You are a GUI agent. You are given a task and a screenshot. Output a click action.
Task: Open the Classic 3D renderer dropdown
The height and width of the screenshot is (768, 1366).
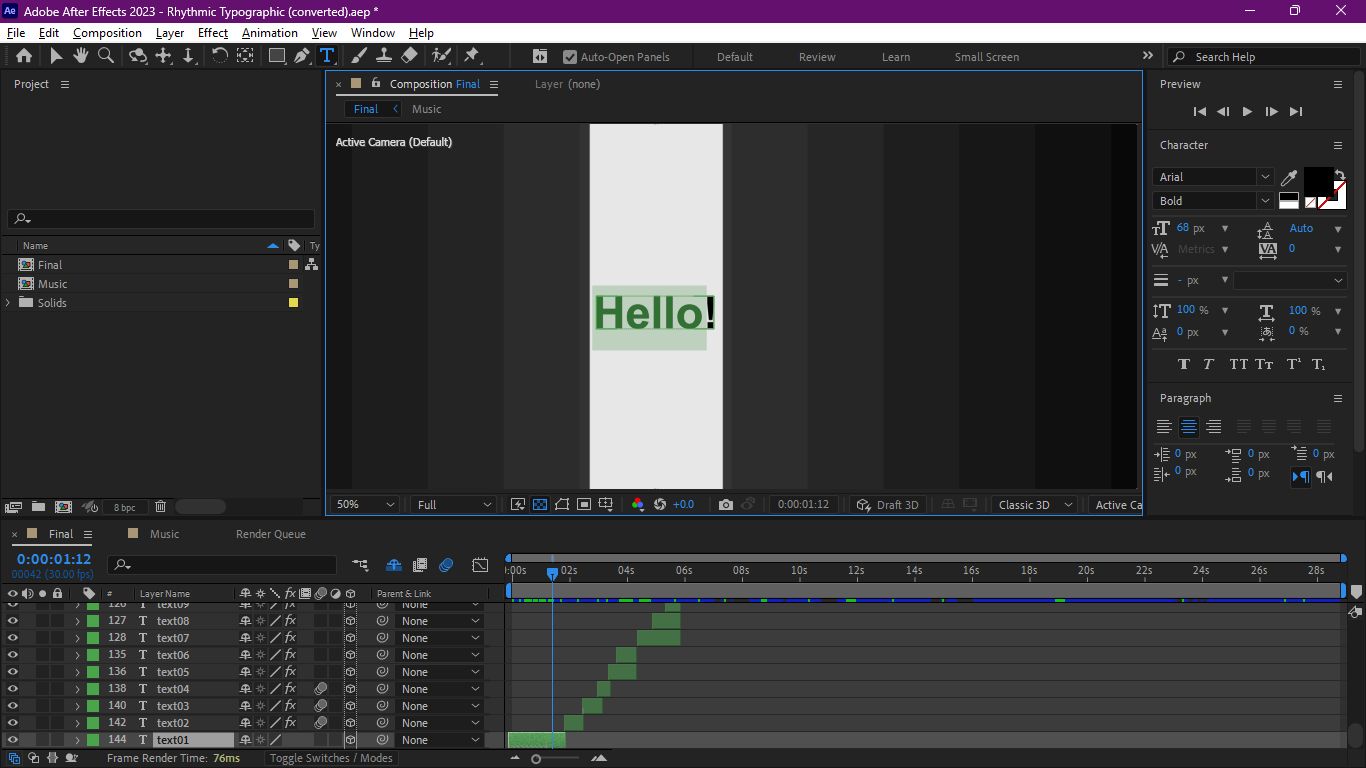1034,505
